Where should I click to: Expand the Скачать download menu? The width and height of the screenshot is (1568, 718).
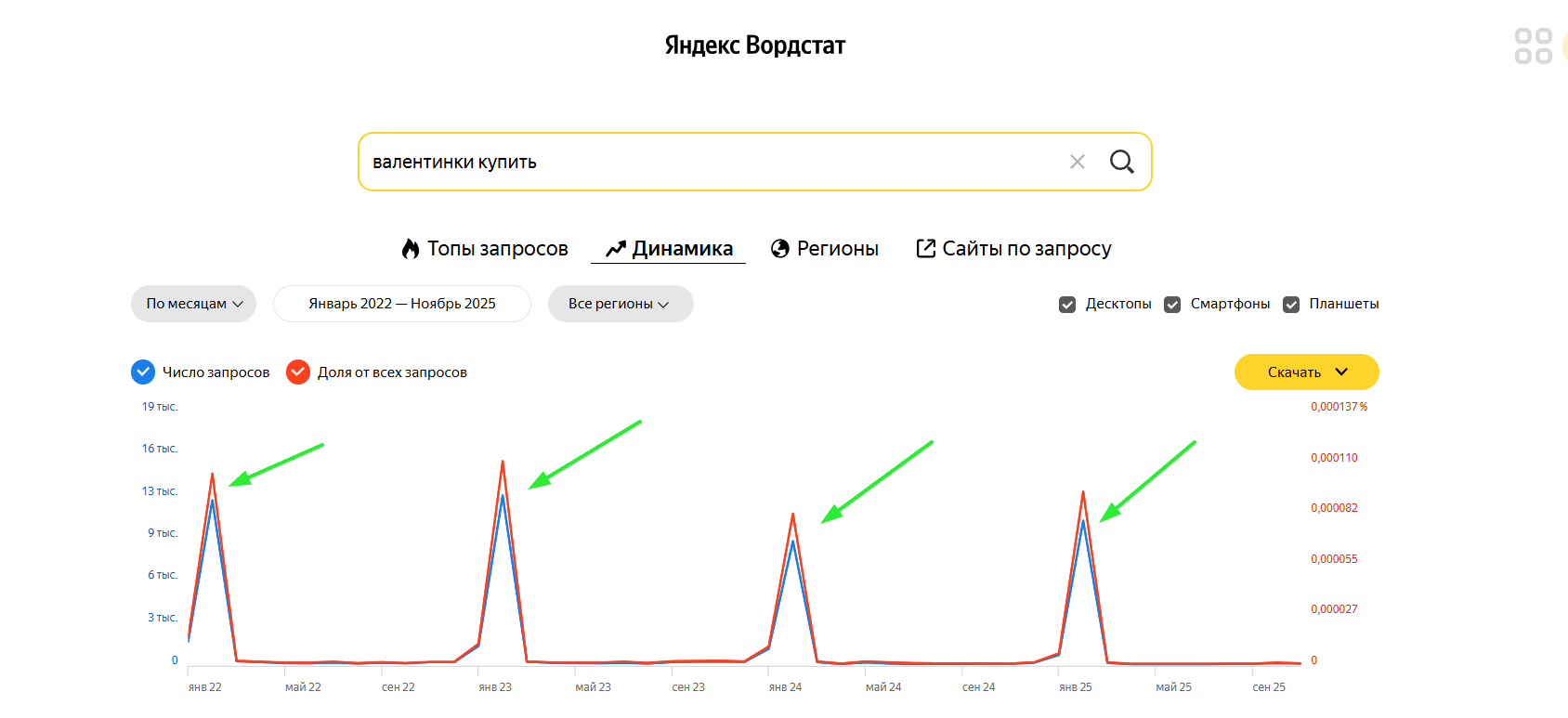pyautogui.click(x=1306, y=372)
